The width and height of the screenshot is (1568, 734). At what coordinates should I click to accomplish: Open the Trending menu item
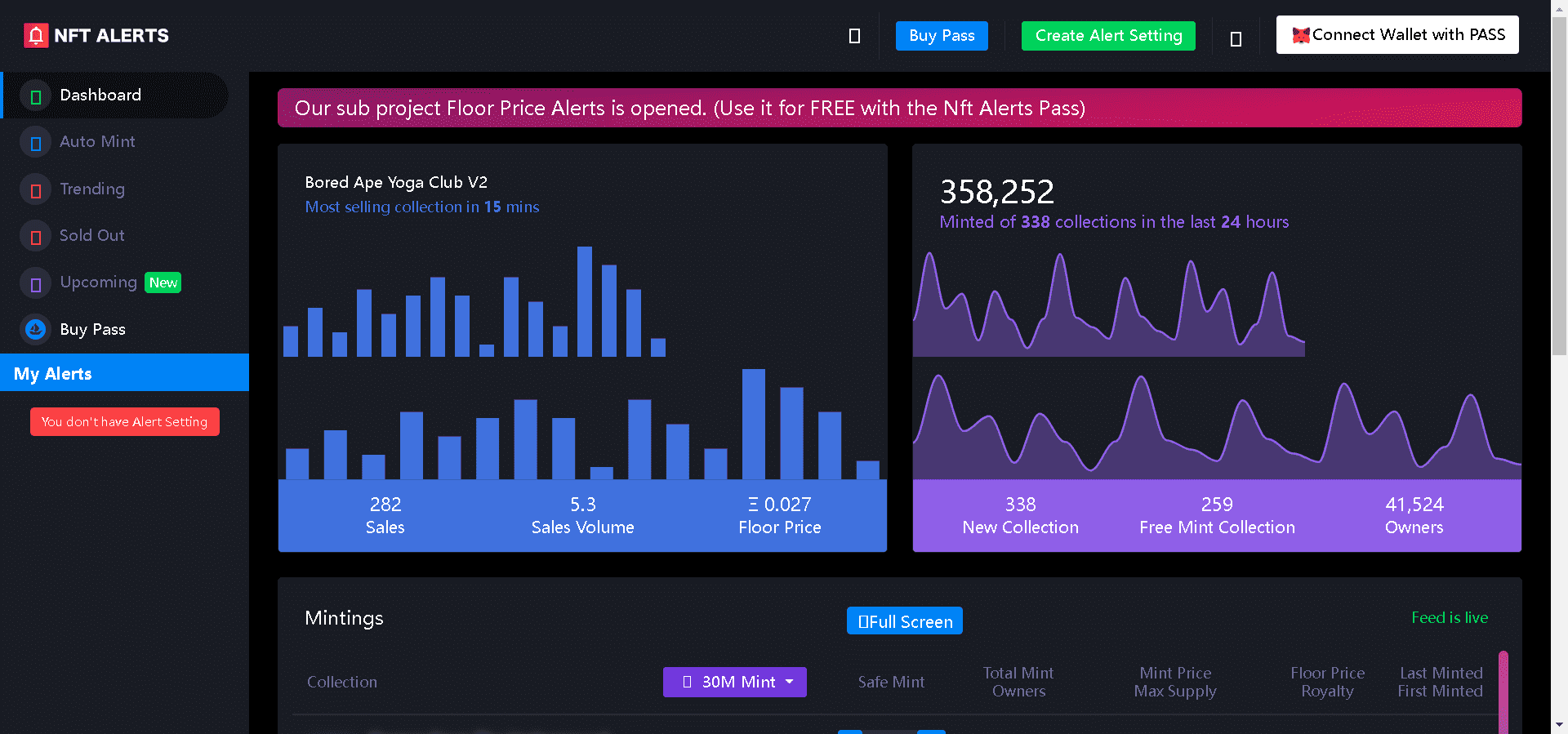[x=92, y=189]
